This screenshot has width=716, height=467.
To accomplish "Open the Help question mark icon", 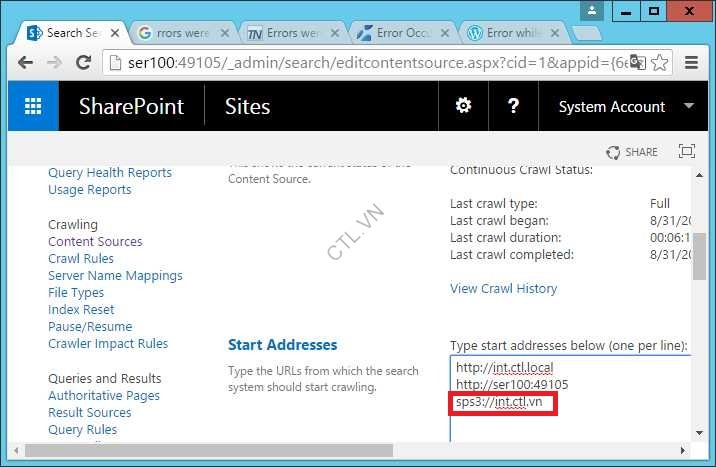I will [513, 106].
